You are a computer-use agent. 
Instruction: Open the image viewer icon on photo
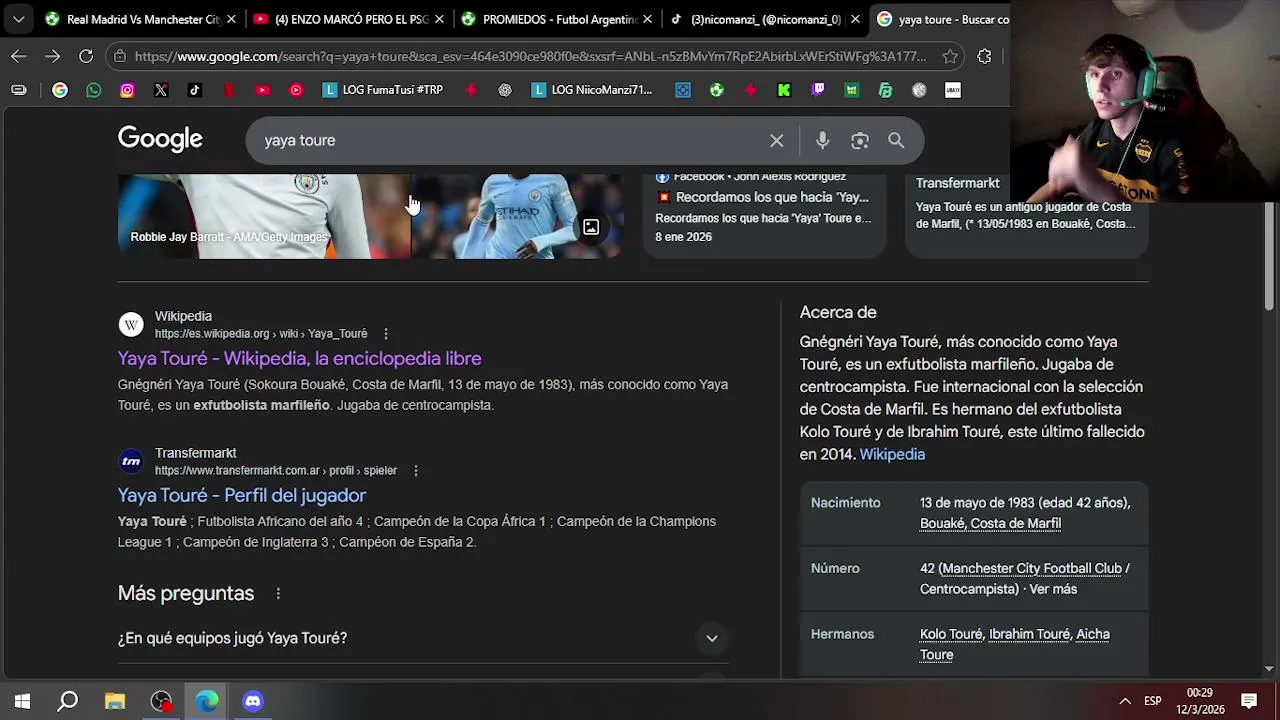[x=591, y=228]
